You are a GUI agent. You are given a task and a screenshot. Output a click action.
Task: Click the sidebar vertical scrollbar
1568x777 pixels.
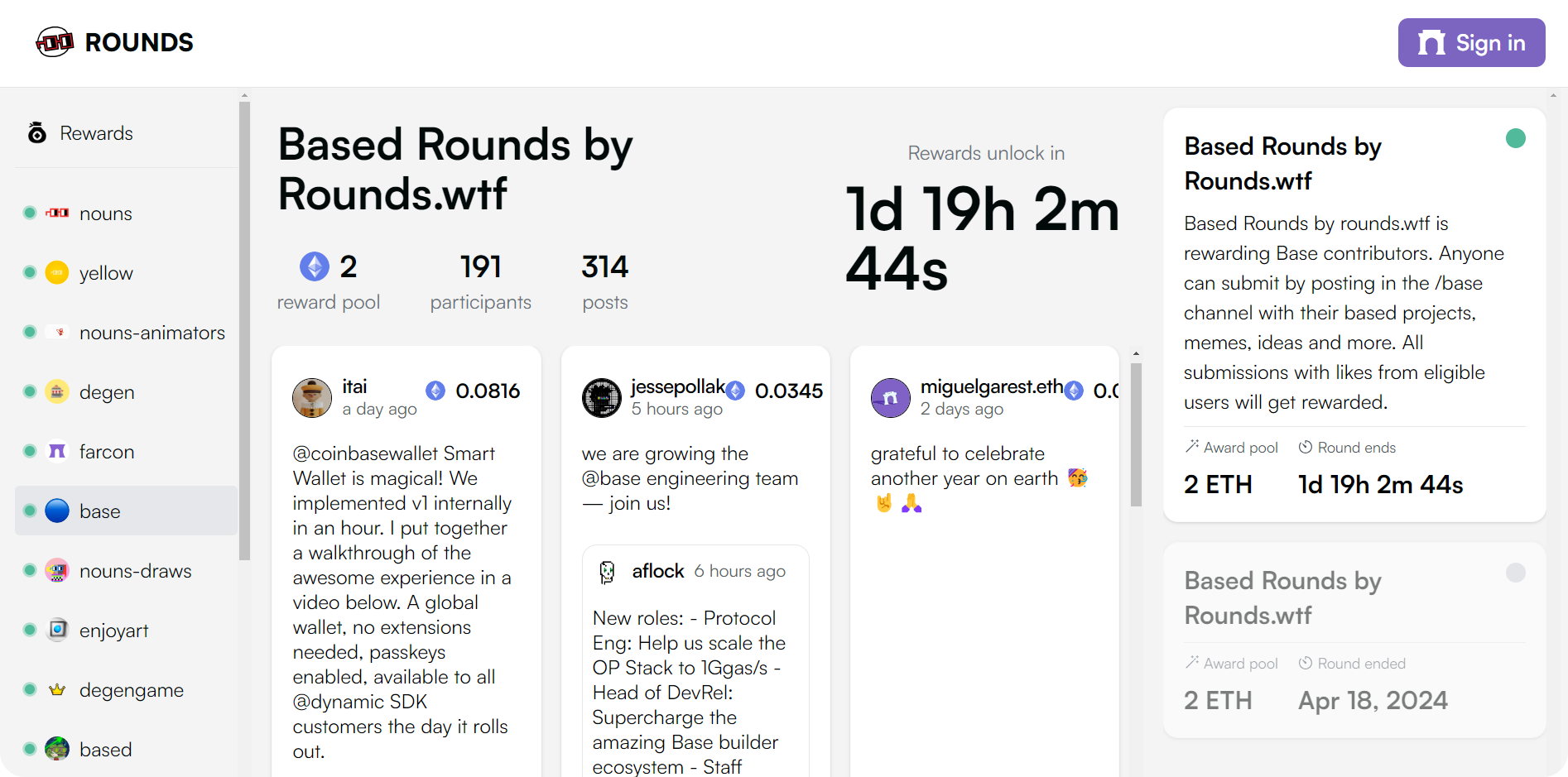point(244,331)
